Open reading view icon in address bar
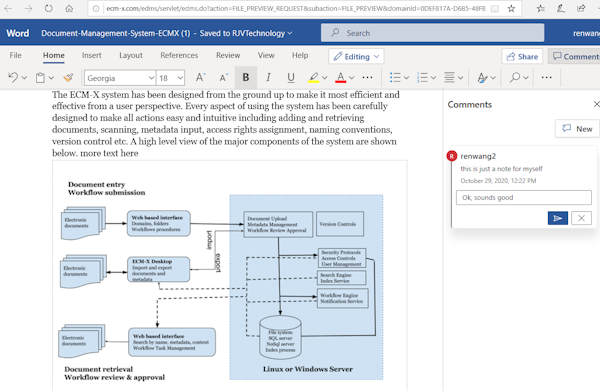The width and height of the screenshot is (600, 391). 495,8
